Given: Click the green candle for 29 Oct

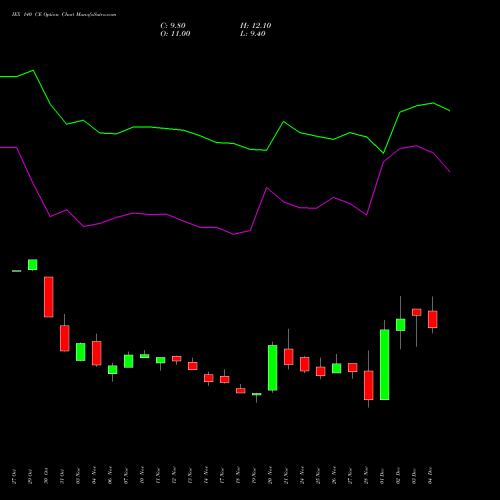Looking at the screenshot, I should pyautogui.click(x=33, y=265).
